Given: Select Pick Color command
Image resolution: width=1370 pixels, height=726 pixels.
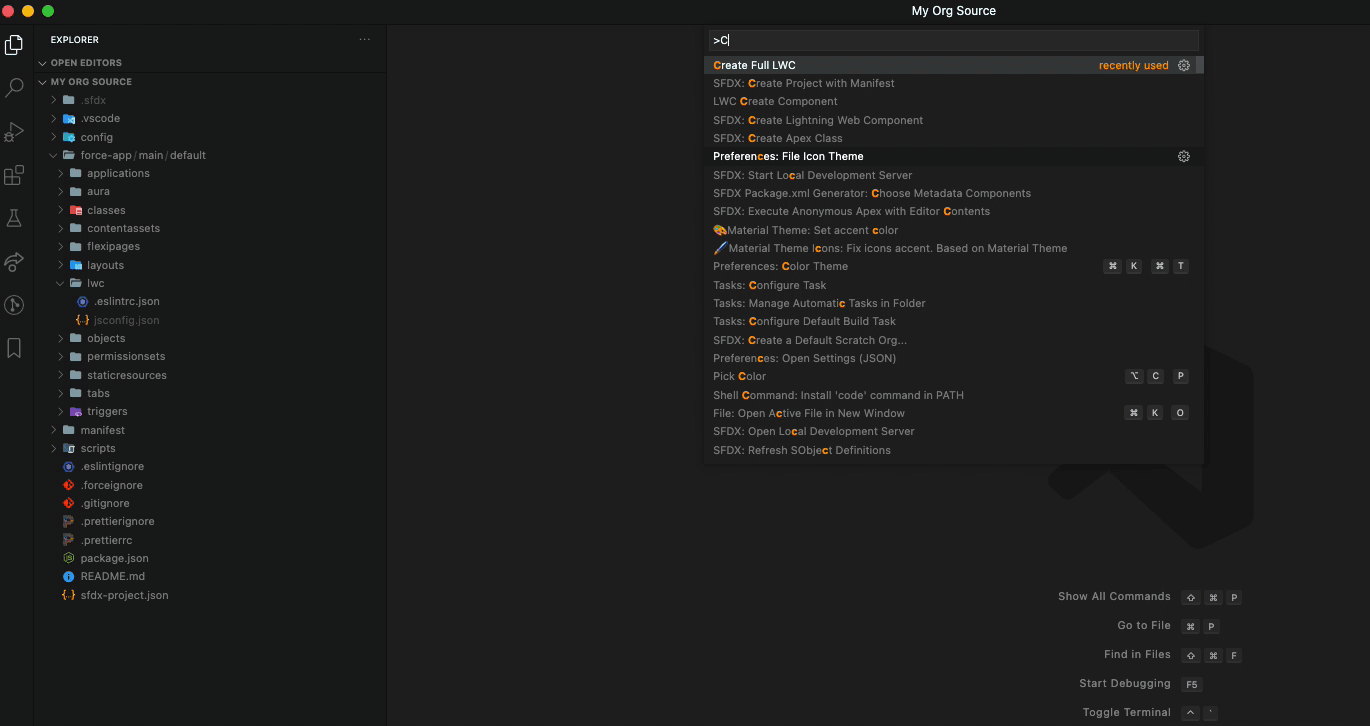Looking at the screenshot, I should 950,376.
